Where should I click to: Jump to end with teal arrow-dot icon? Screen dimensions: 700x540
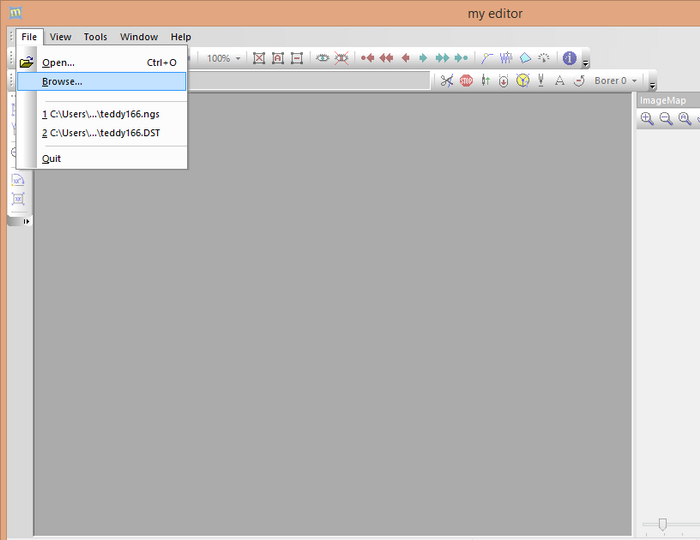coord(461,58)
